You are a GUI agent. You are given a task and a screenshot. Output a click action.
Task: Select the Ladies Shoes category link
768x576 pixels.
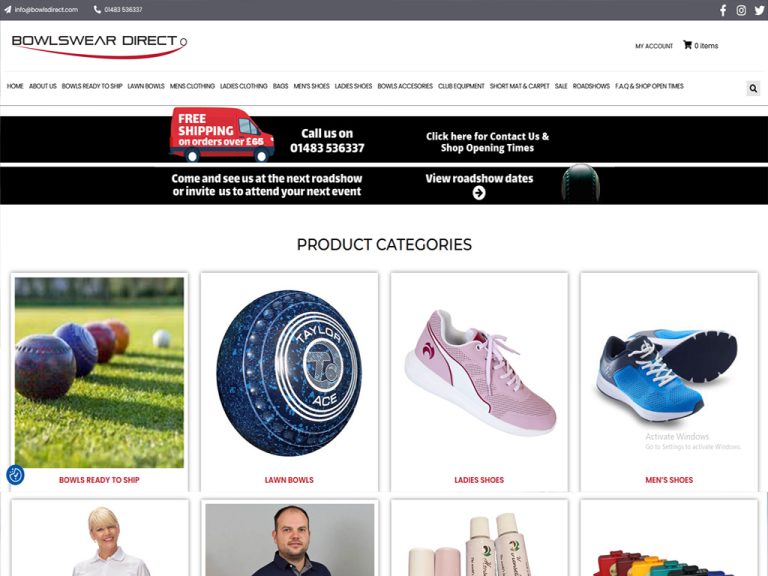coord(479,480)
